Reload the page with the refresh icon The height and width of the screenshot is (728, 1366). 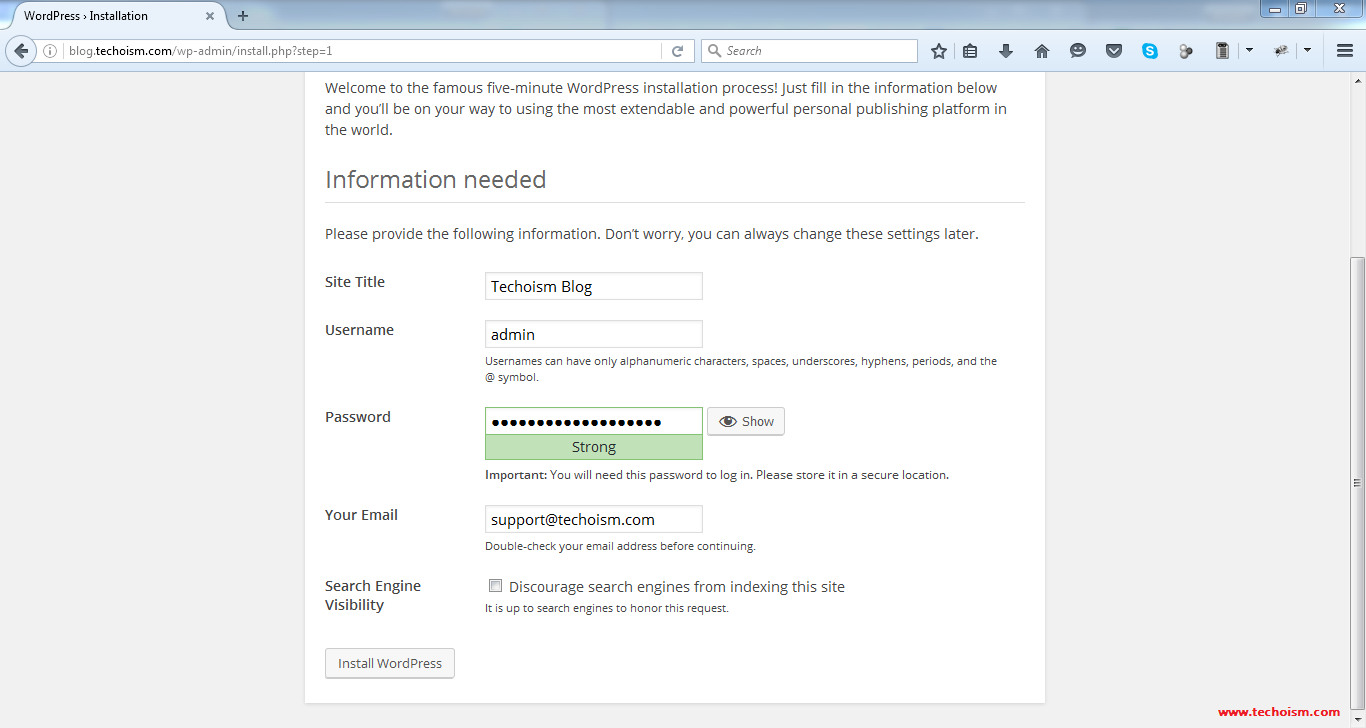click(677, 51)
